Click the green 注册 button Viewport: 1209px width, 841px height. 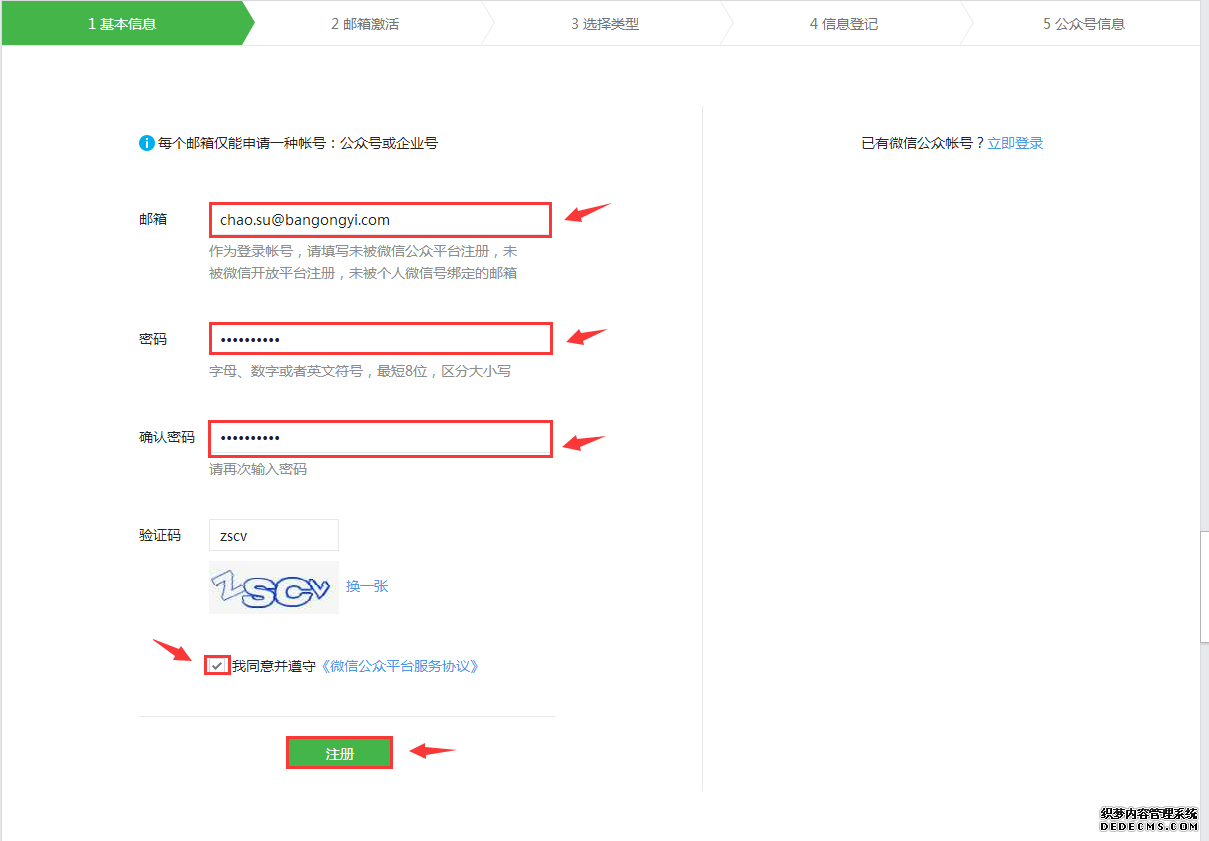pyautogui.click(x=339, y=753)
